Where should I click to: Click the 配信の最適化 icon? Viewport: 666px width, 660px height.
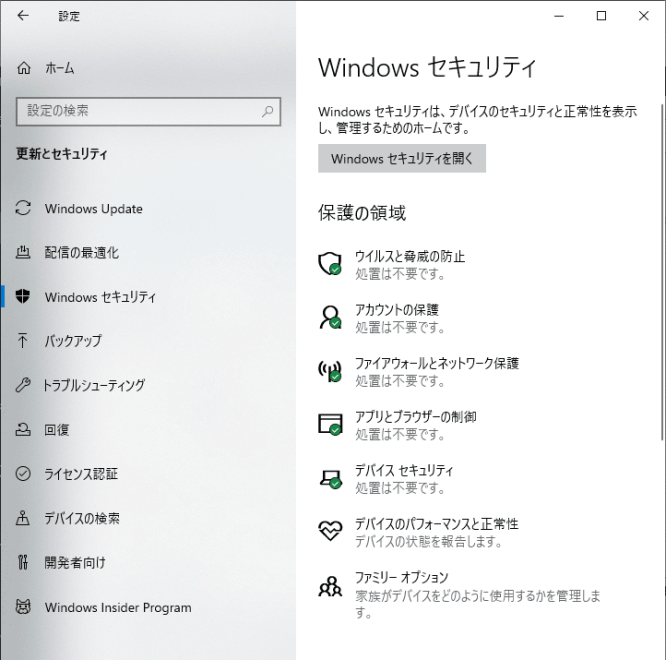23,252
